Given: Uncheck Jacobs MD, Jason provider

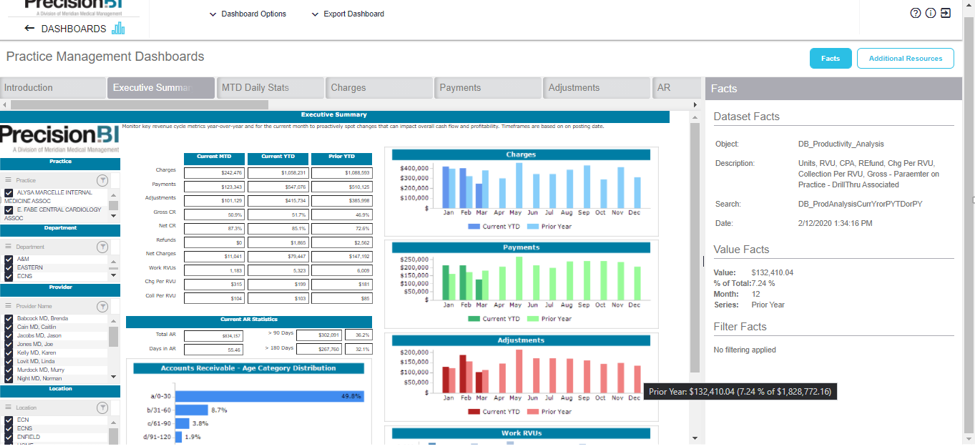Looking at the screenshot, I should tap(9, 336).
